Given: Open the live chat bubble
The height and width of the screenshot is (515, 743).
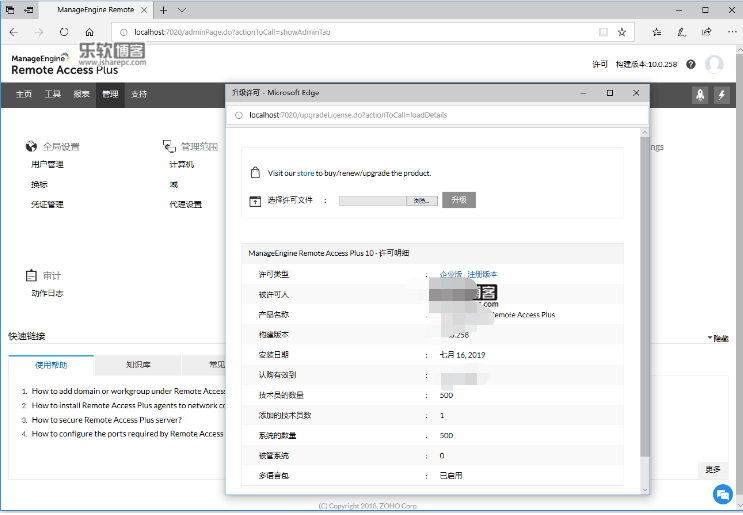Looking at the screenshot, I should tap(723, 495).
